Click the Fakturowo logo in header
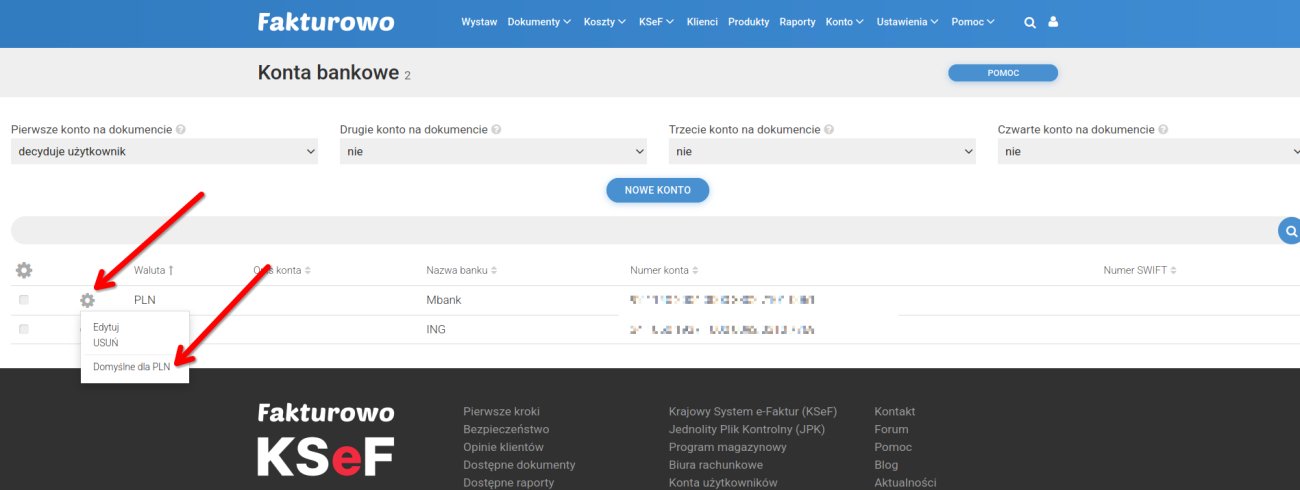Screen dimensions: 1300x490 pyautogui.click(x=326, y=22)
